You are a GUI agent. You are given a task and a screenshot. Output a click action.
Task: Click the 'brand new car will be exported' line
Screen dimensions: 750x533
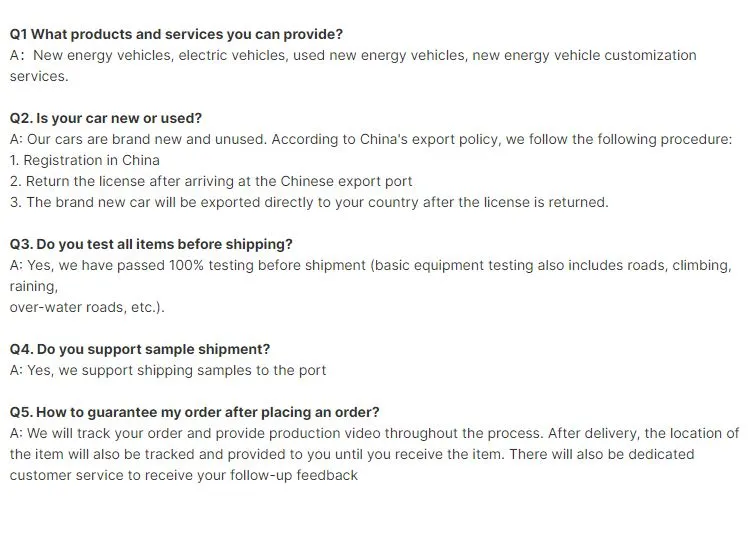(309, 202)
